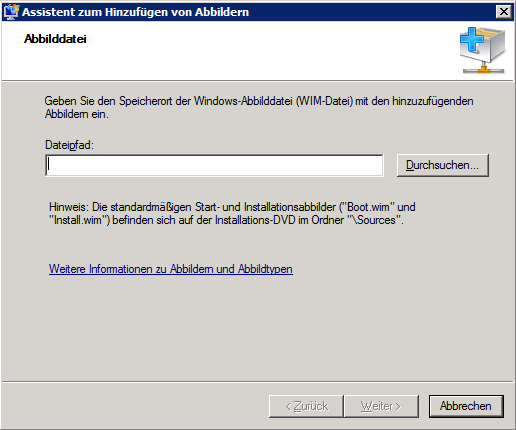516x430 pixels.
Task: Click the "\Sources" folder name in the hint
Action: (x=374, y=220)
